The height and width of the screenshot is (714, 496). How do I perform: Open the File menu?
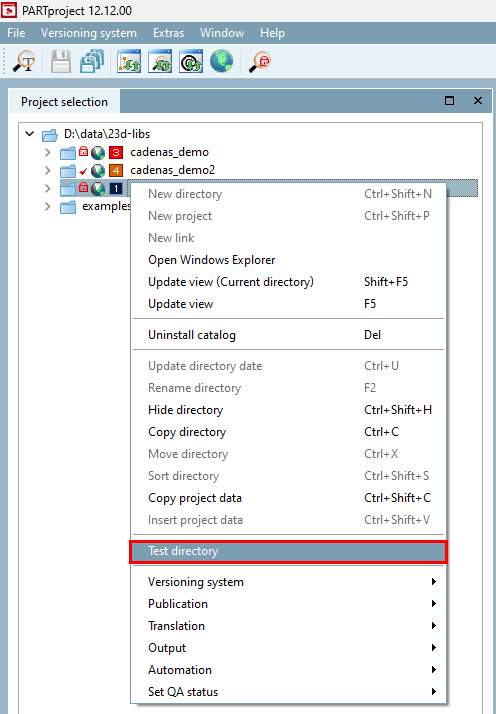16,33
